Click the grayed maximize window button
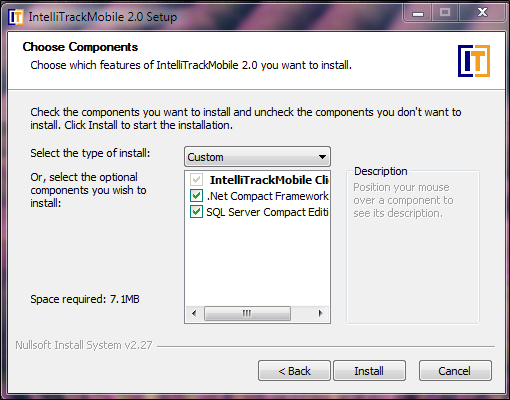The height and width of the screenshot is (400, 510). (x=445, y=13)
